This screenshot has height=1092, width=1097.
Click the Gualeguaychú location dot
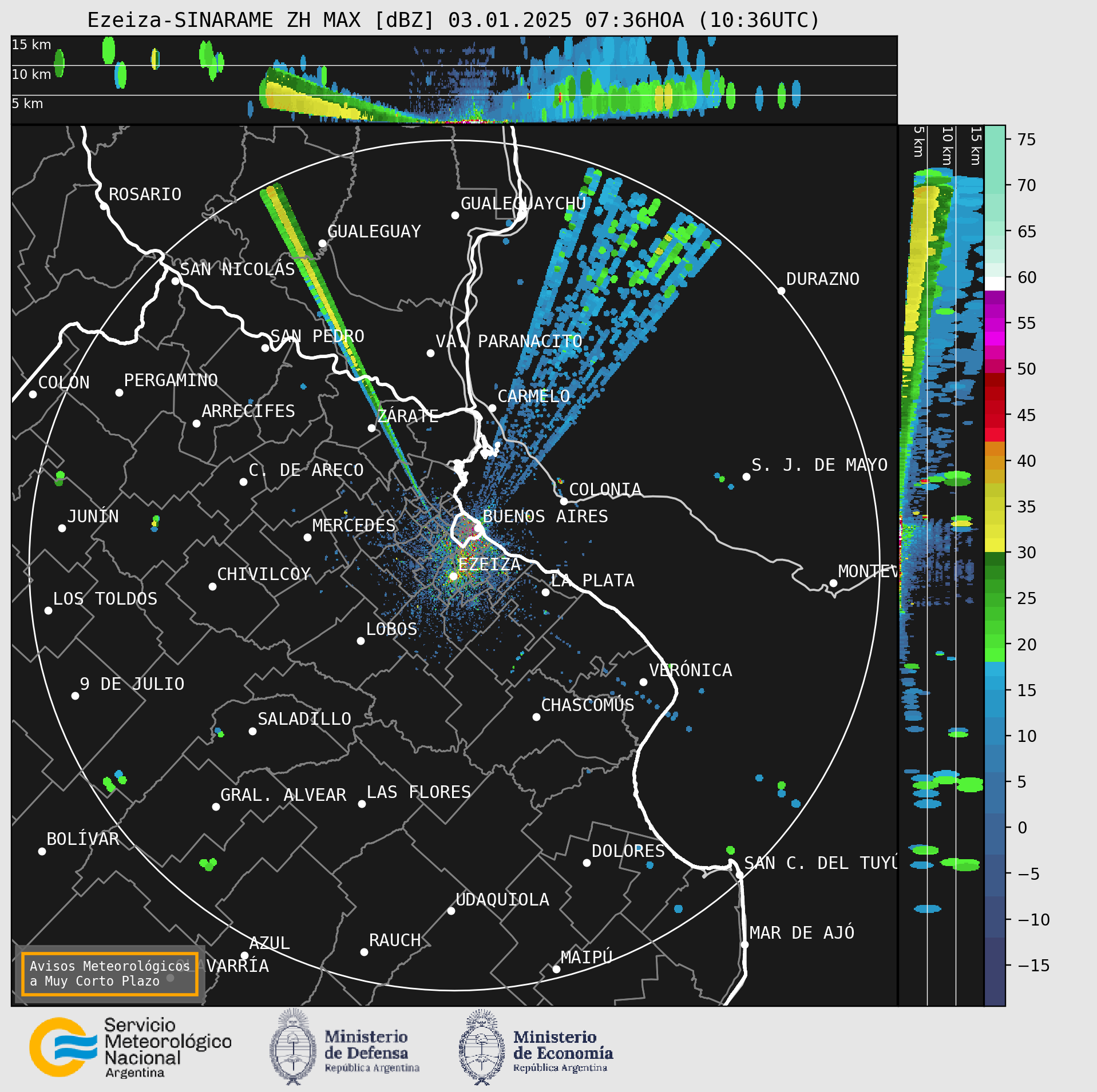[x=455, y=215]
